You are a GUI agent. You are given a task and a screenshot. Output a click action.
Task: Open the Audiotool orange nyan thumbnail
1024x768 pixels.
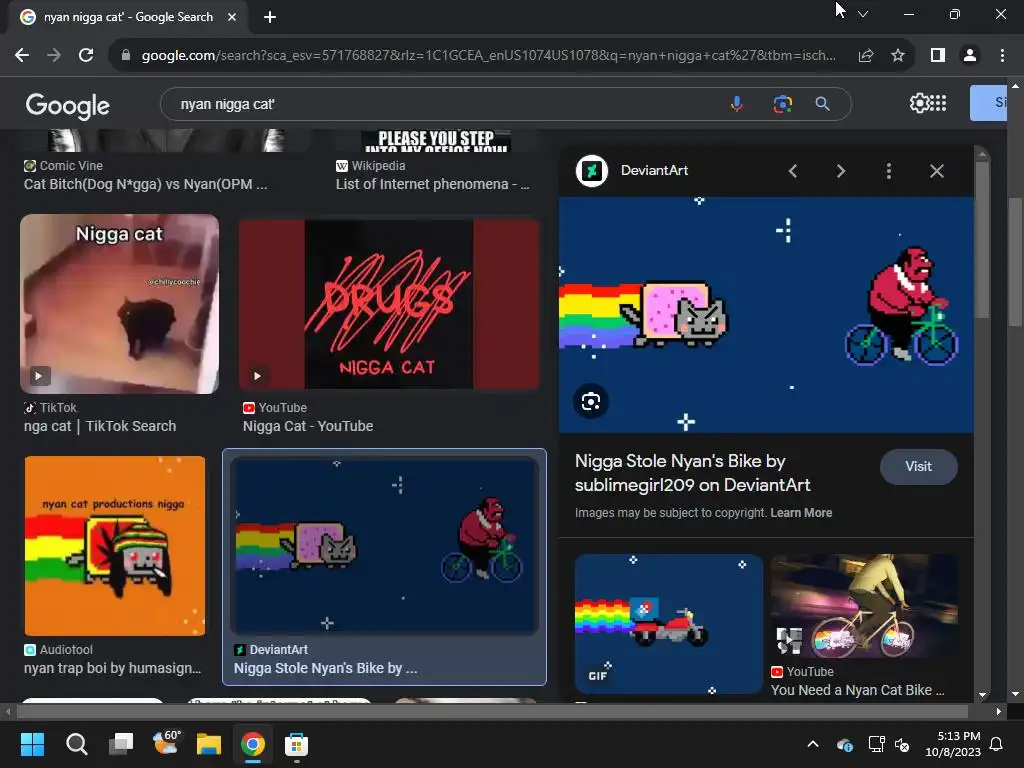[x=115, y=546]
